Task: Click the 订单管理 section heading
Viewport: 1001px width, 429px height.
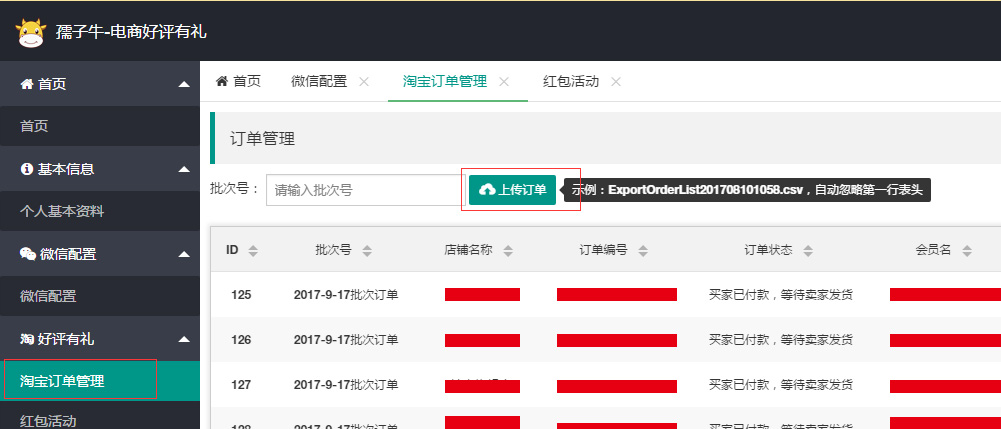Action: tap(262, 139)
